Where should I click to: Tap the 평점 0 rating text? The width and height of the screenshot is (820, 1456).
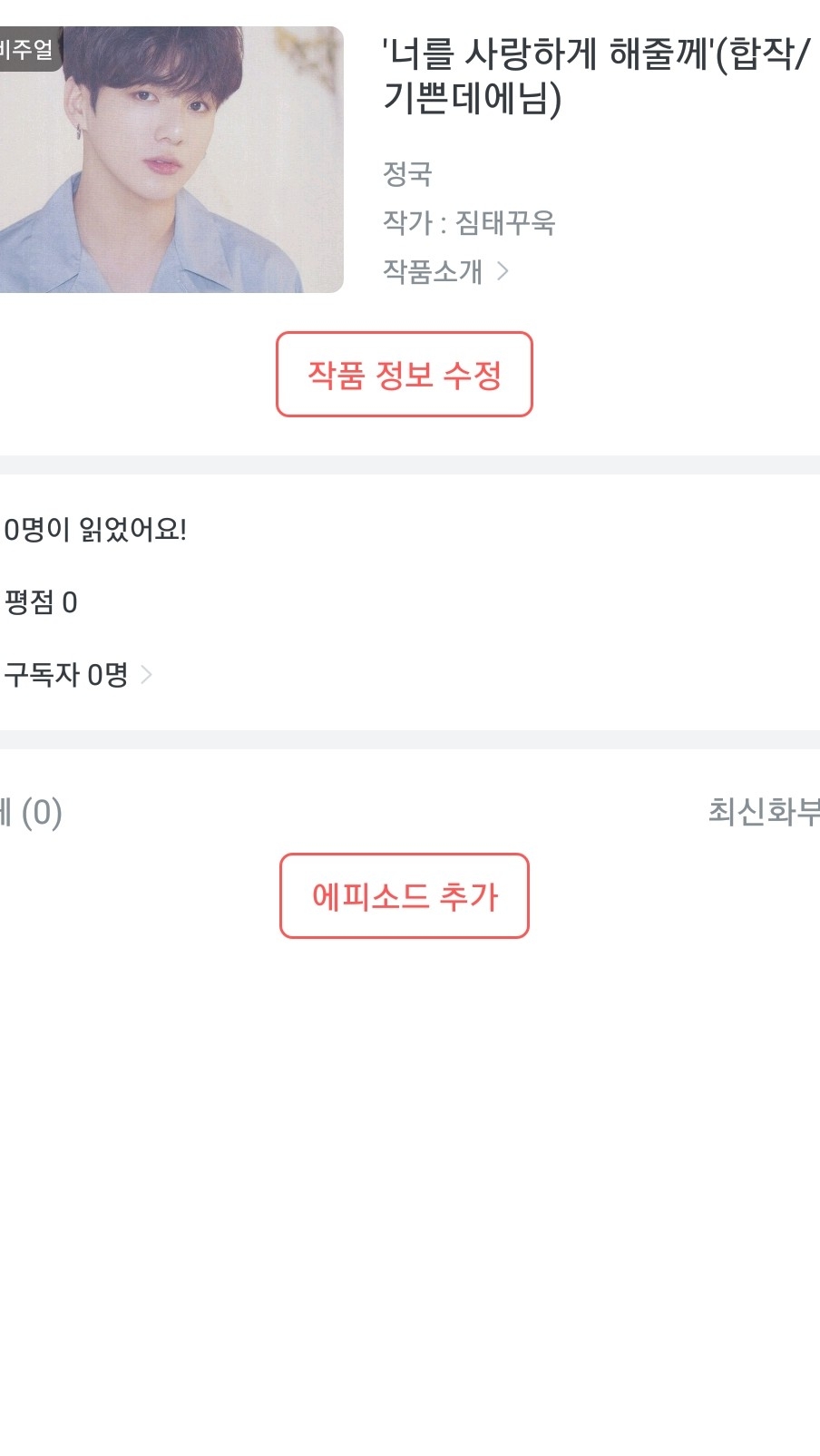[41, 602]
